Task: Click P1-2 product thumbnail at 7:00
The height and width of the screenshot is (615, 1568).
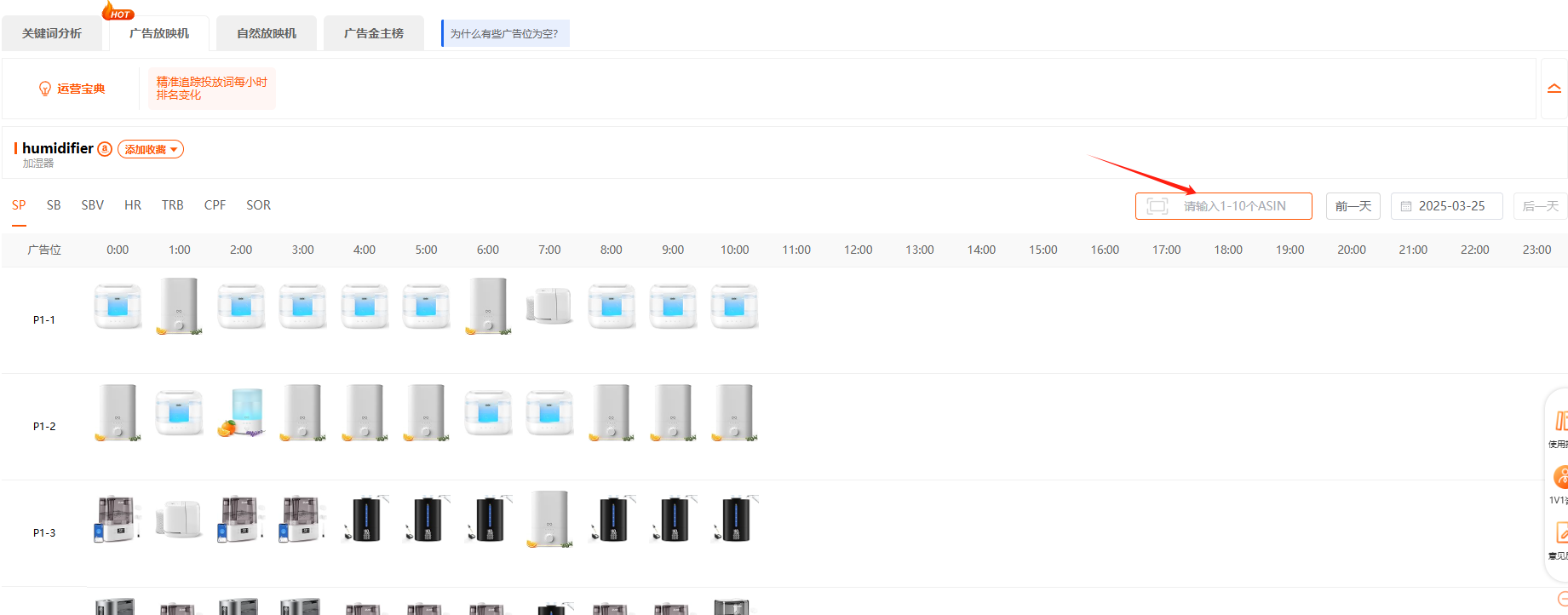Action: [x=549, y=412]
